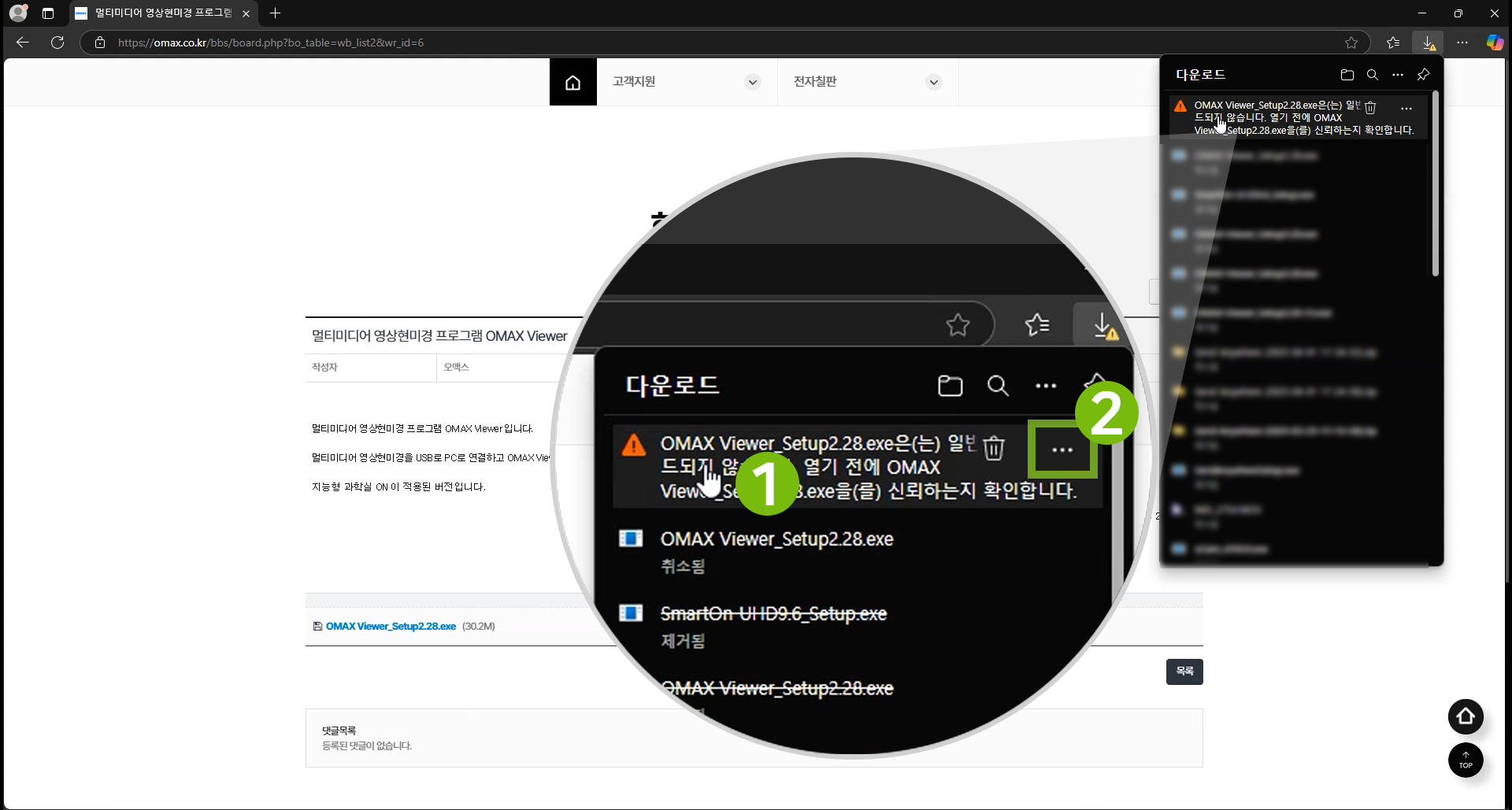Open the favorites list icon
The width and height of the screenshot is (1512, 810).
[x=1392, y=43]
